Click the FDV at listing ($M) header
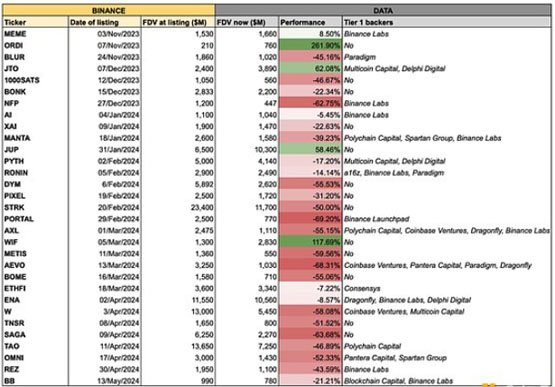This screenshot has height=387, width=555. (x=178, y=22)
